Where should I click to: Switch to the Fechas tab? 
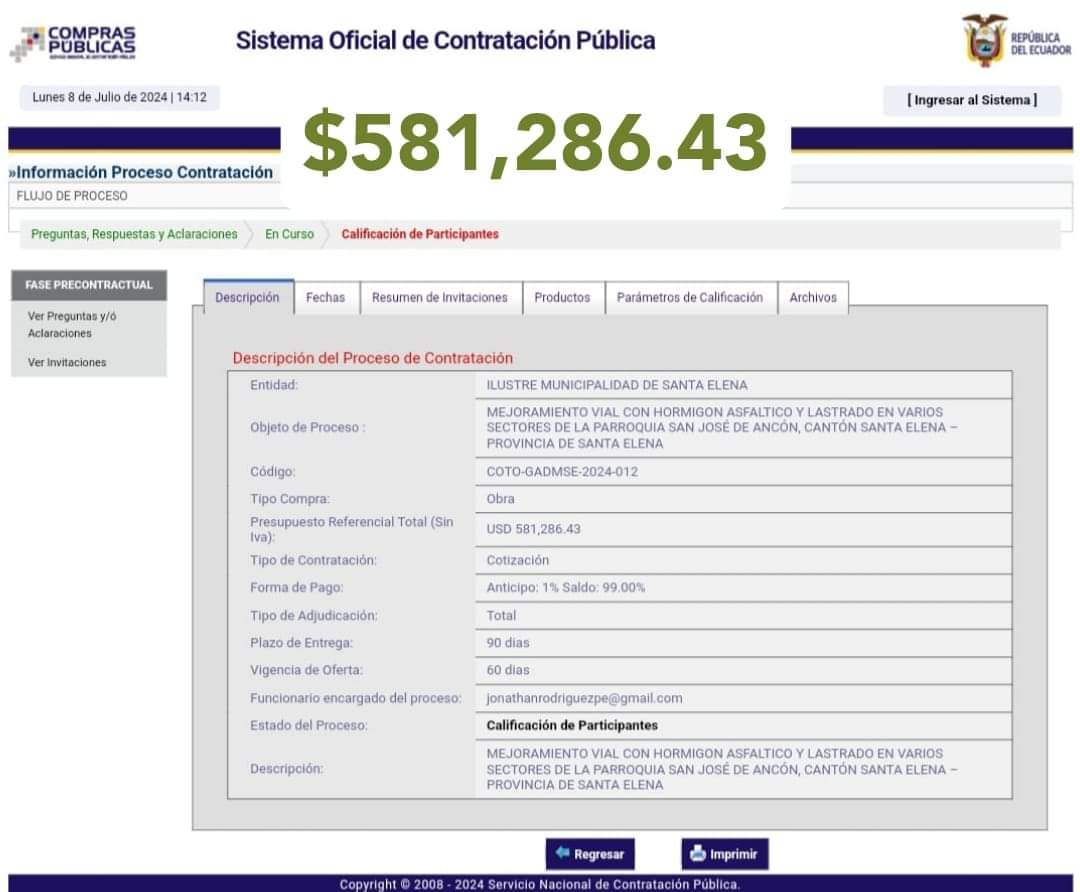[x=325, y=298]
